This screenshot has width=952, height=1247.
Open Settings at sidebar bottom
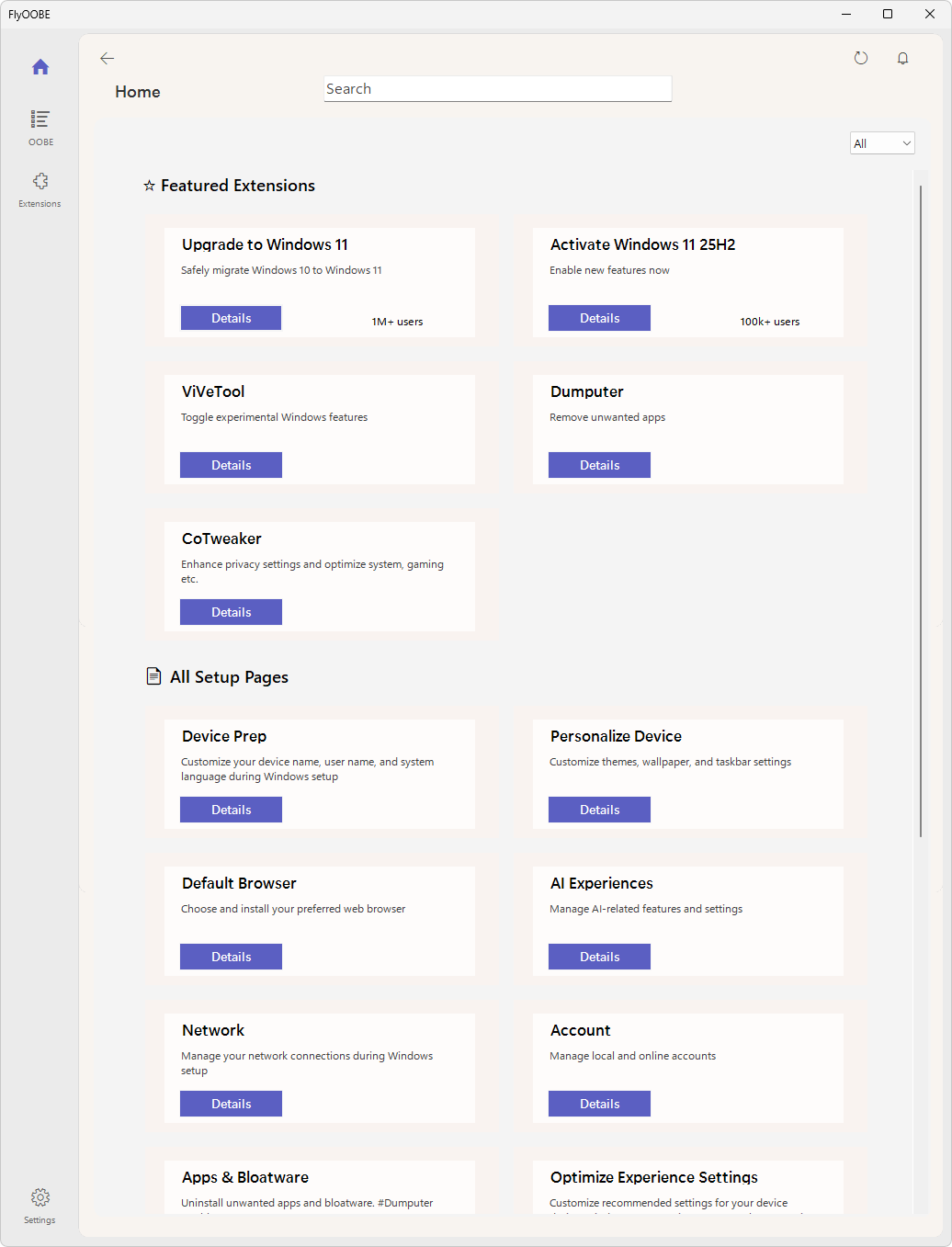coord(40,1205)
